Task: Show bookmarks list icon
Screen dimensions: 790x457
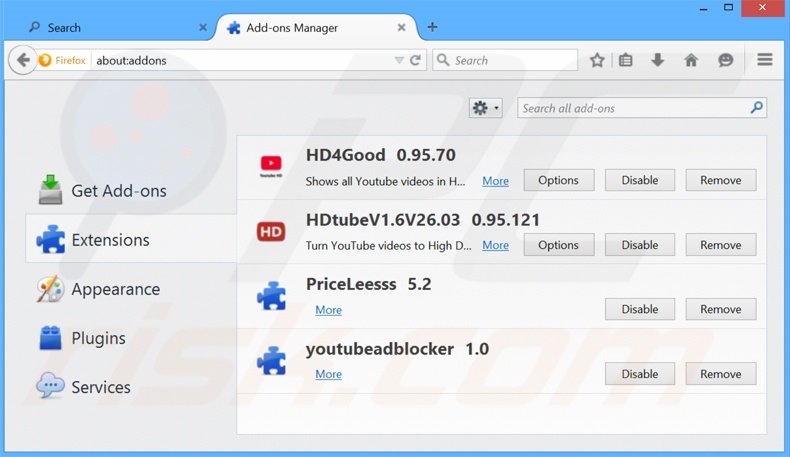Action: click(626, 60)
